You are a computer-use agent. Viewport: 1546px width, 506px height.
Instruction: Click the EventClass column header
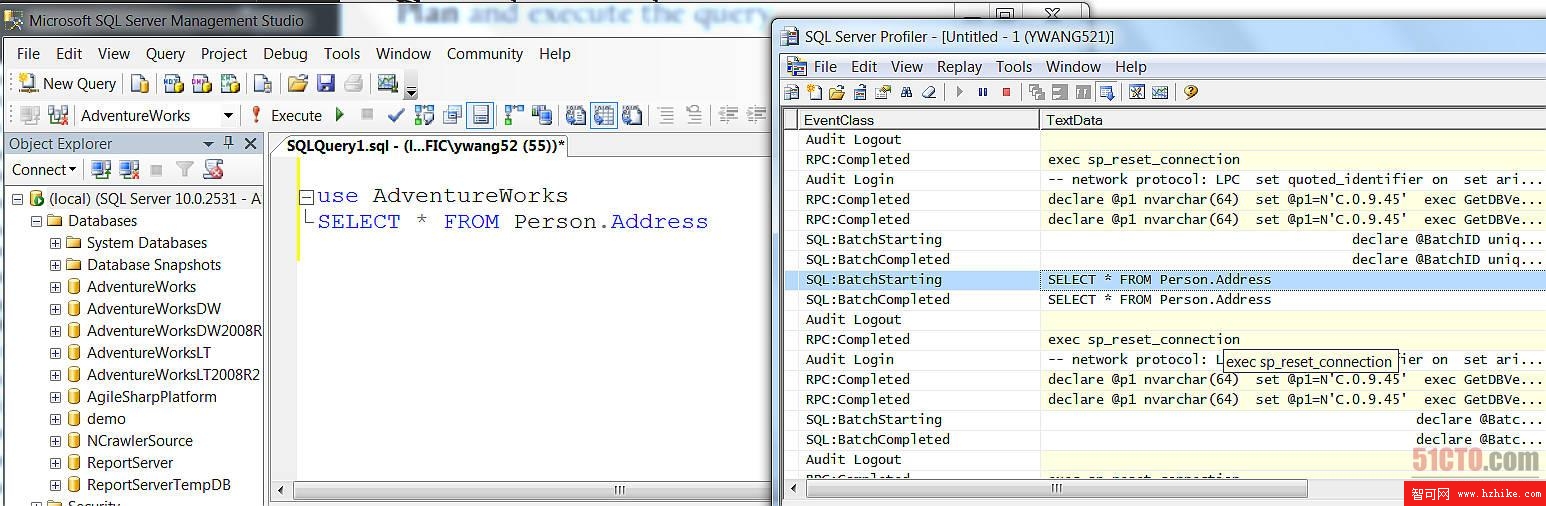pyautogui.click(x=919, y=120)
